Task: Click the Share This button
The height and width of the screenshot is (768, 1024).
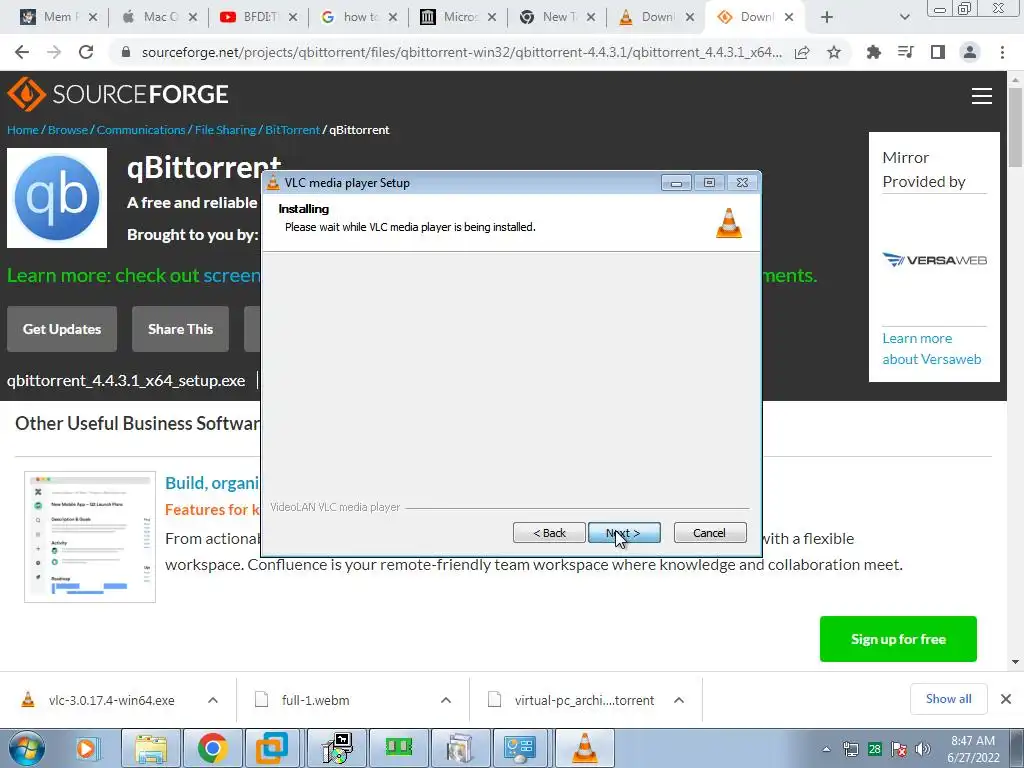Action: [180, 329]
